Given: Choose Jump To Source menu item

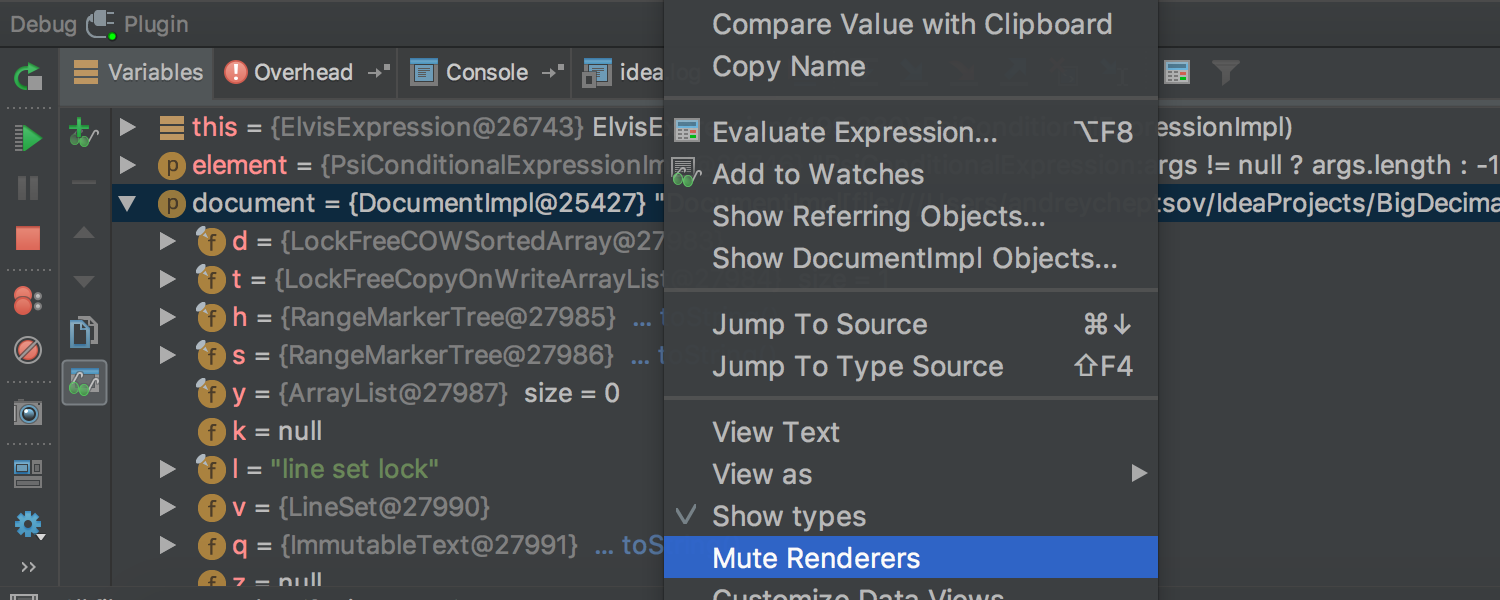Looking at the screenshot, I should pos(820,325).
